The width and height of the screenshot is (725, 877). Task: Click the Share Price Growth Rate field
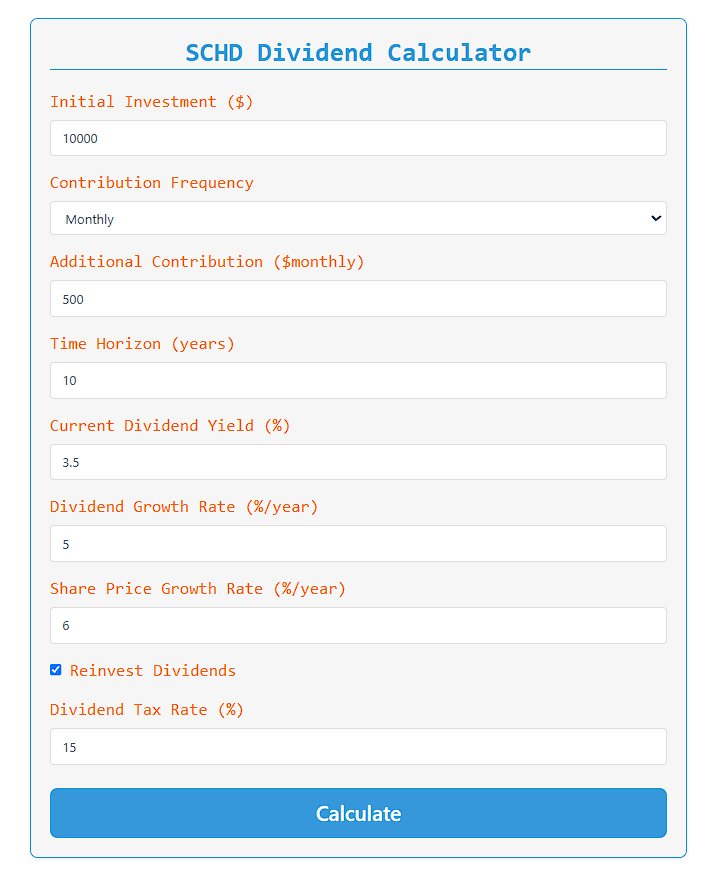pos(358,625)
